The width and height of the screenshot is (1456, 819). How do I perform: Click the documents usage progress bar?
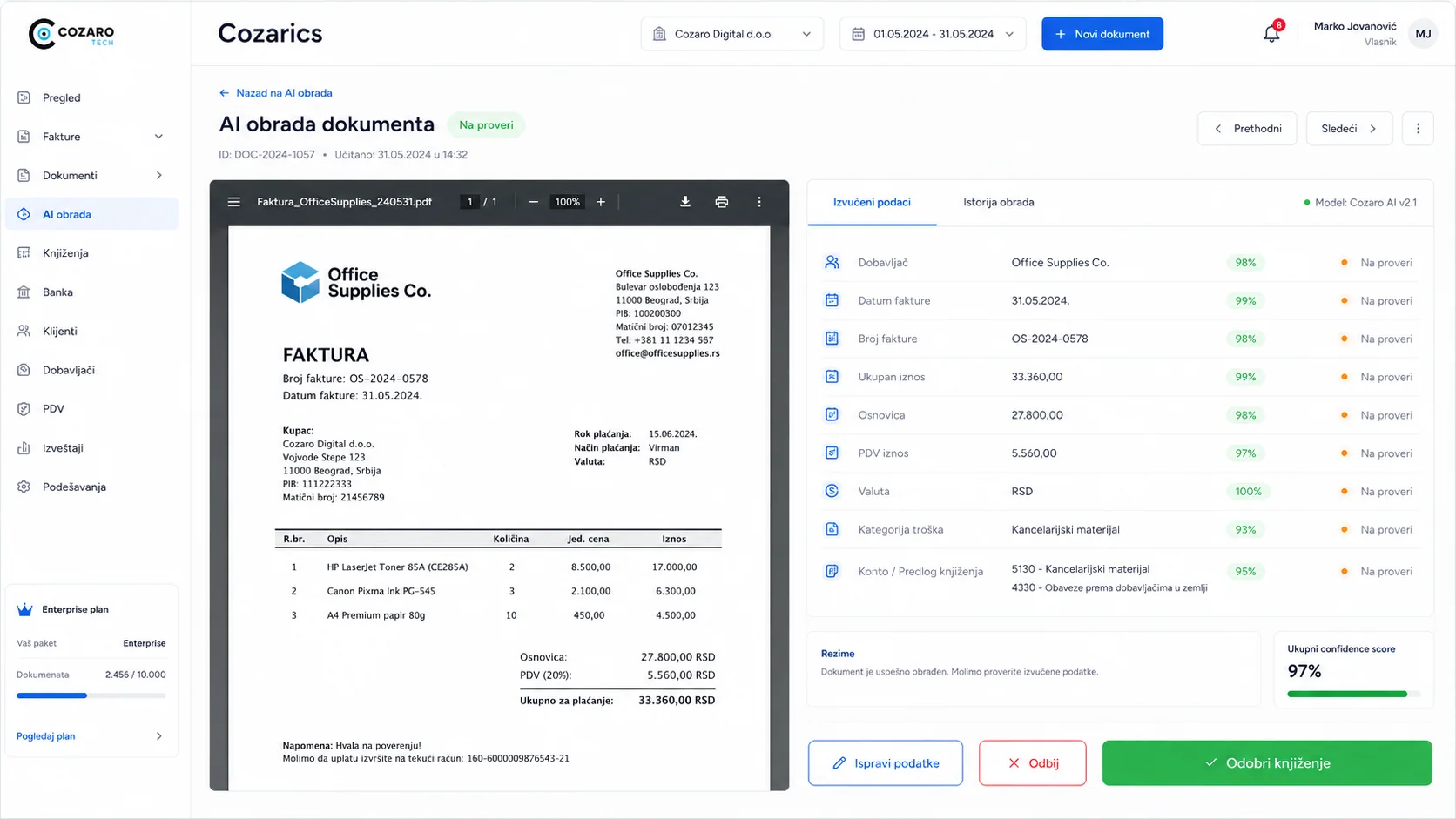point(91,695)
